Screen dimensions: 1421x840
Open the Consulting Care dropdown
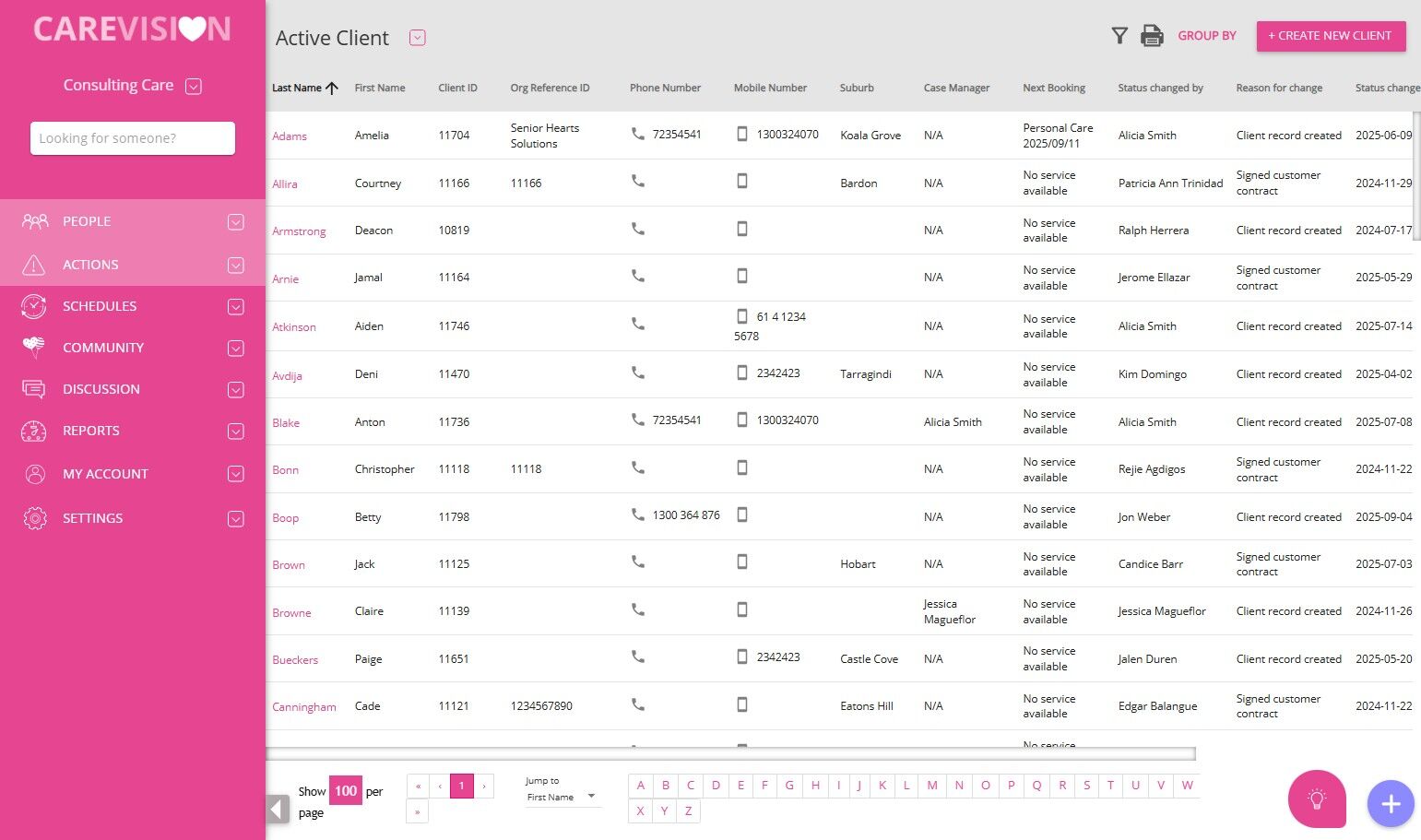194,86
